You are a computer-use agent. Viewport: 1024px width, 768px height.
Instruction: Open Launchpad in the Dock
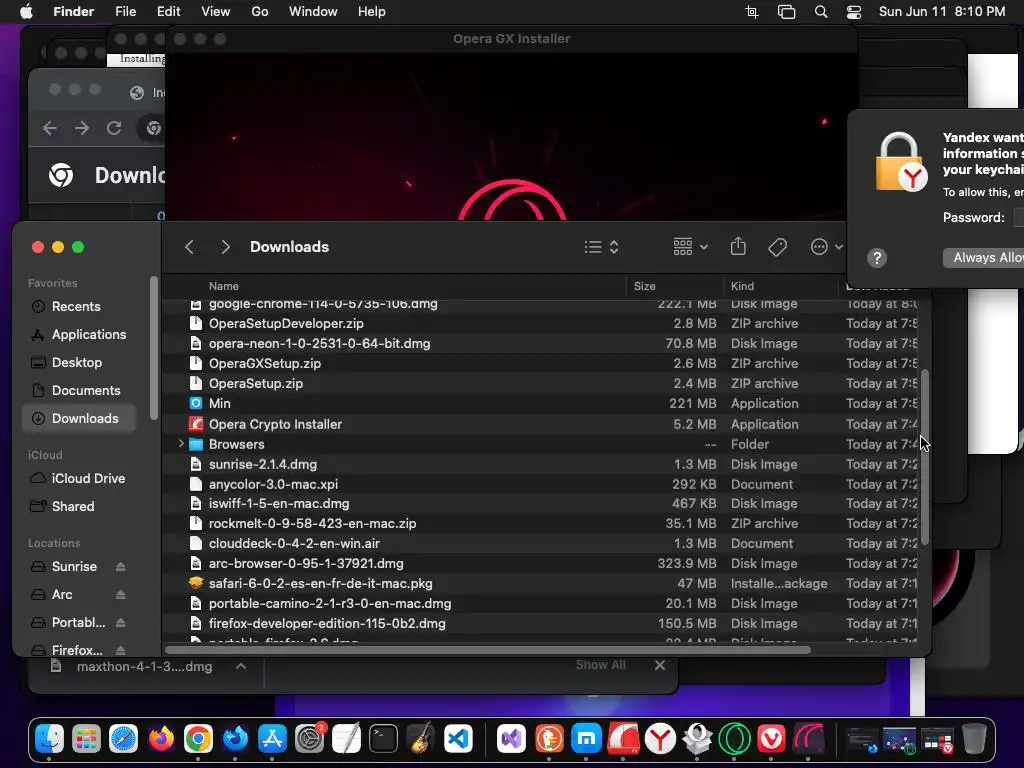pos(86,739)
